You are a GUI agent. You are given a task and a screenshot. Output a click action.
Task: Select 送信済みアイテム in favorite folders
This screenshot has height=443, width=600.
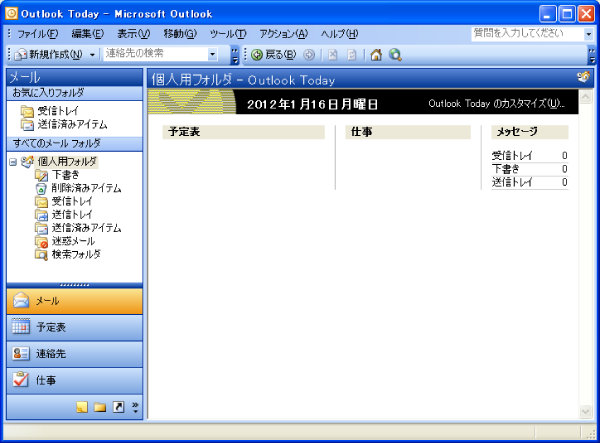click(x=72, y=124)
